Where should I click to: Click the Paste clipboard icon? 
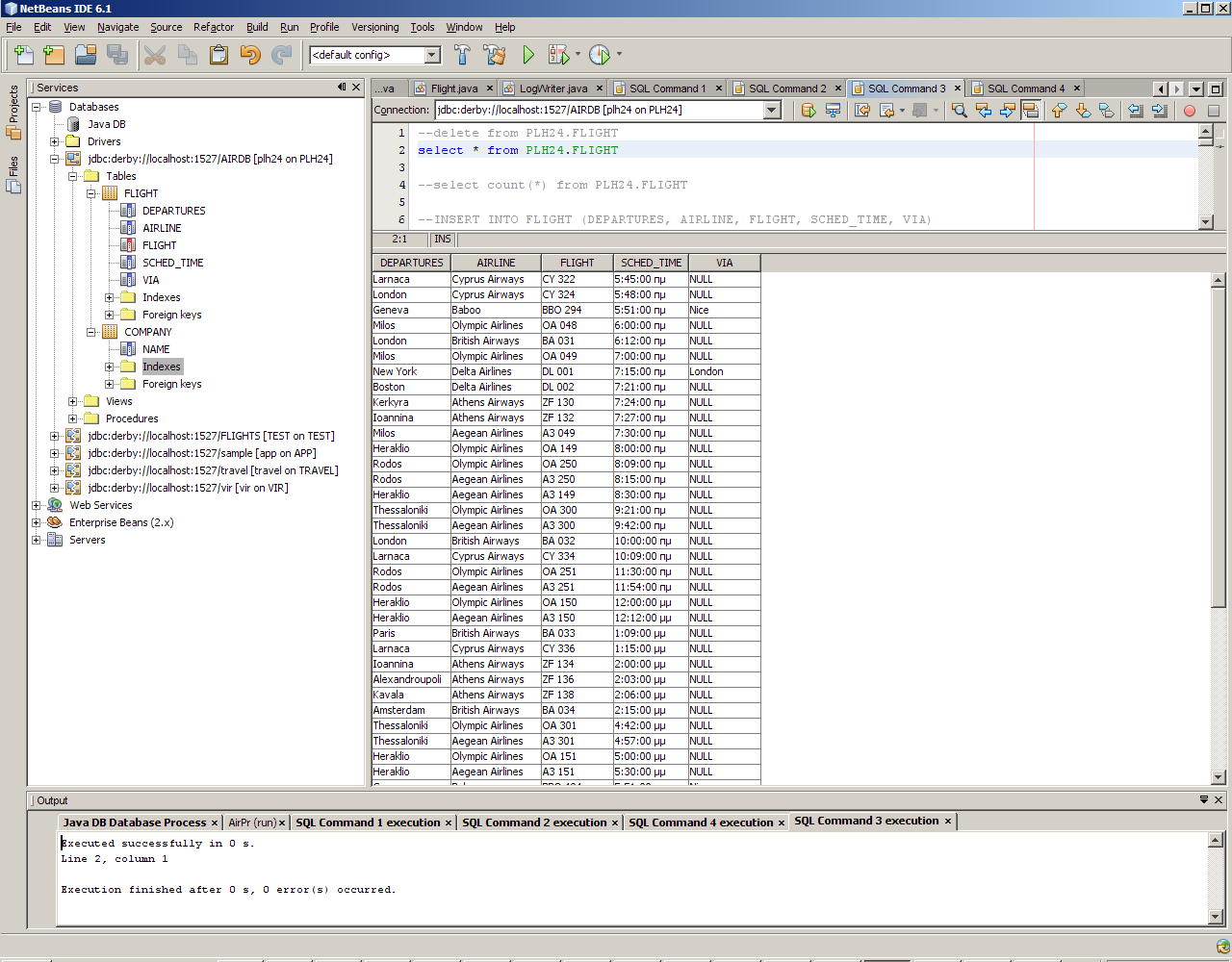pos(218,55)
